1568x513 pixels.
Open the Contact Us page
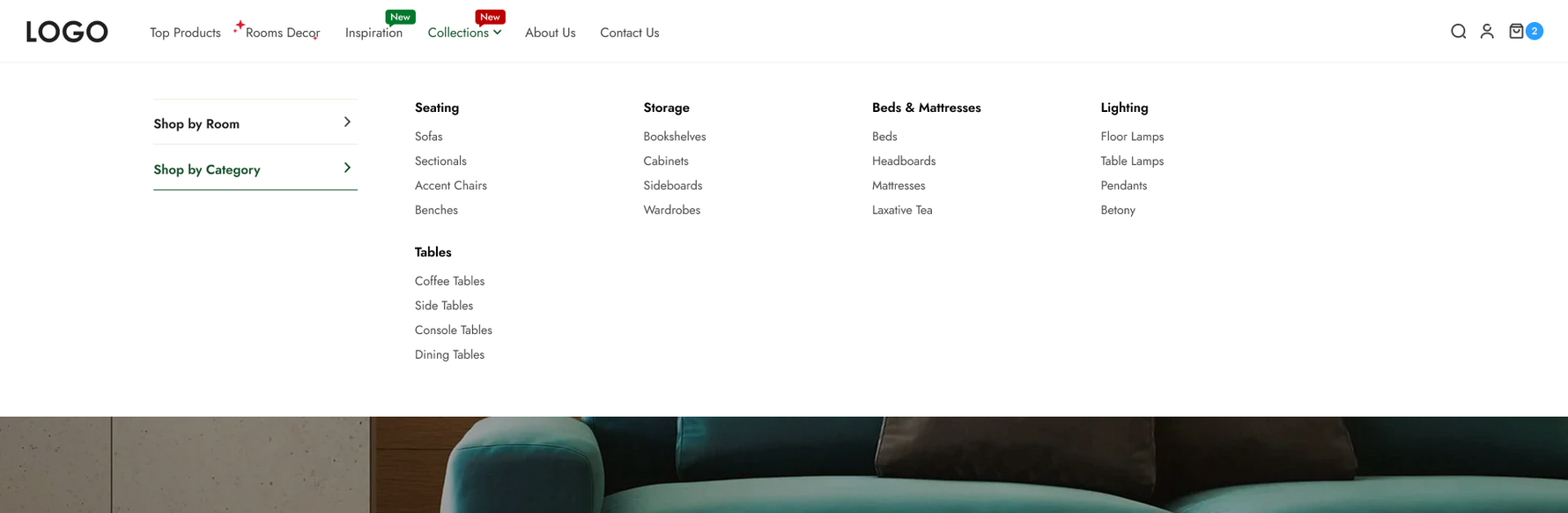tap(629, 33)
